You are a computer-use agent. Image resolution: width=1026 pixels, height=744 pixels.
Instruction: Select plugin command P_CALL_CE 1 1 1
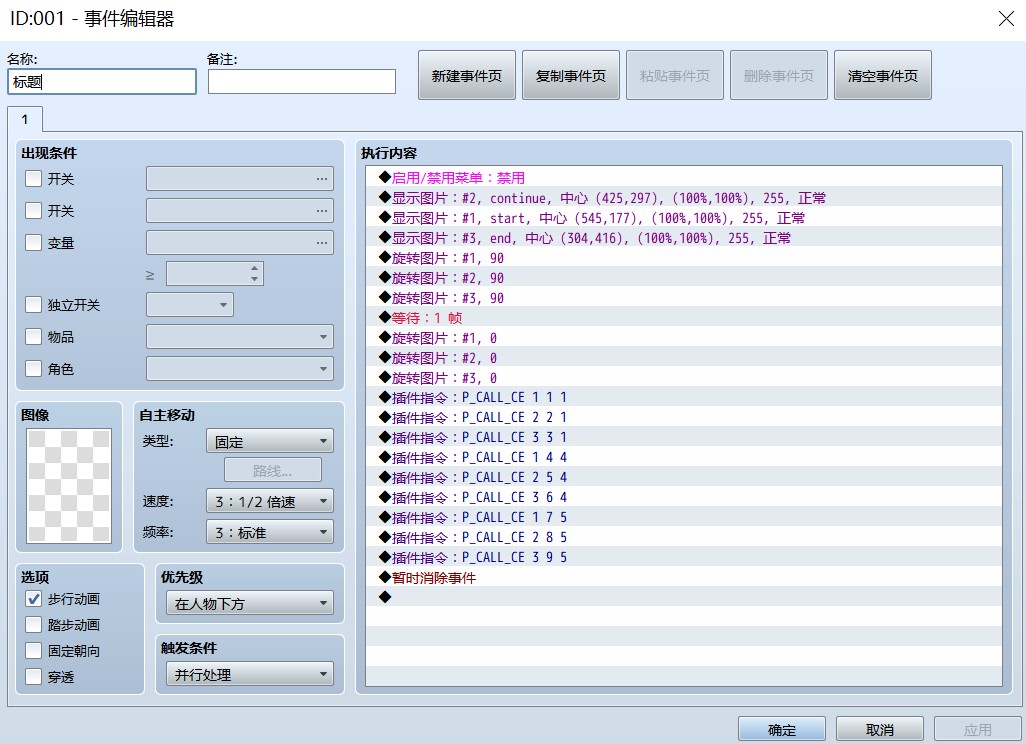click(684, 397)
